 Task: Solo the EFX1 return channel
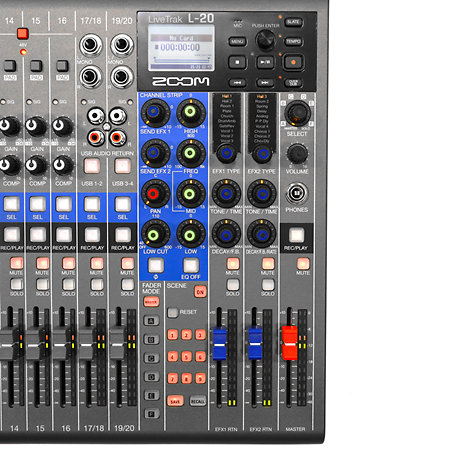pyautogui.click(x=233, y=285)
